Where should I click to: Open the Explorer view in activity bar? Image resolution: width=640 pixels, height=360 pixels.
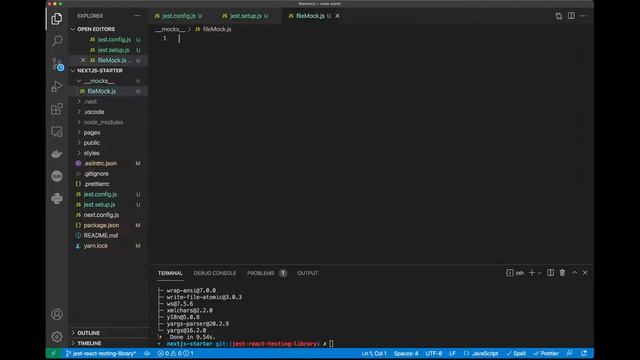click(57, 18)
